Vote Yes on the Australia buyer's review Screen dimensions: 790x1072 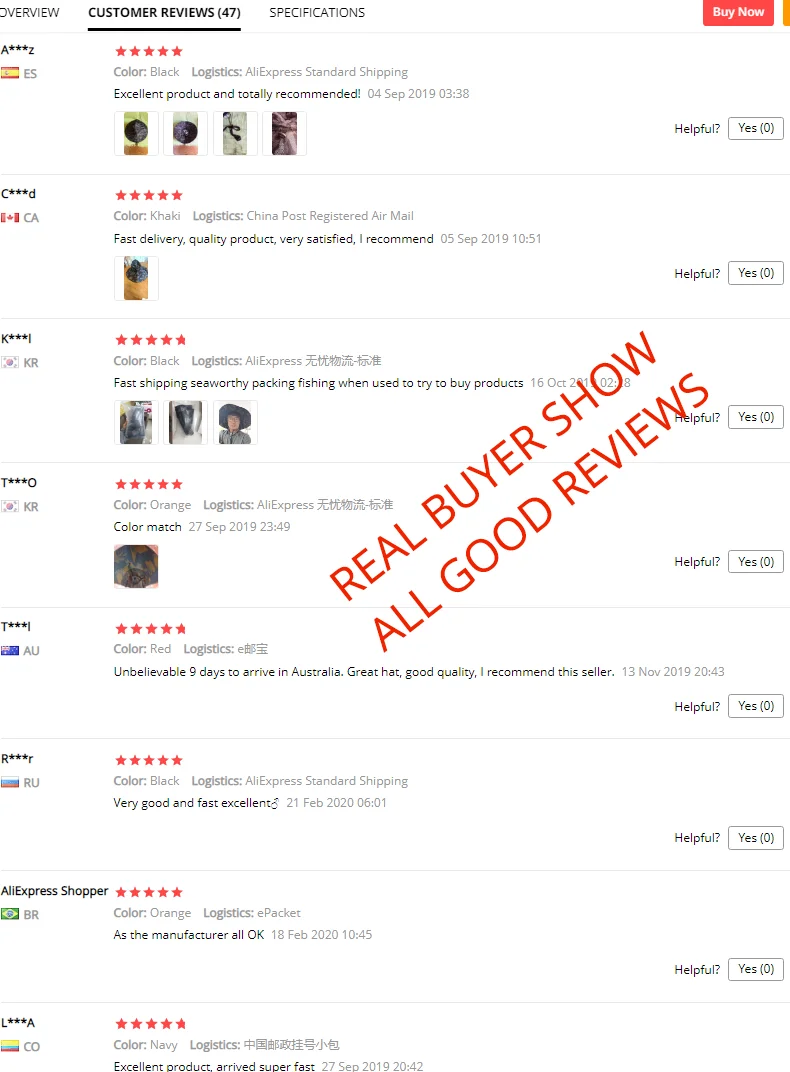coord(756,706)
